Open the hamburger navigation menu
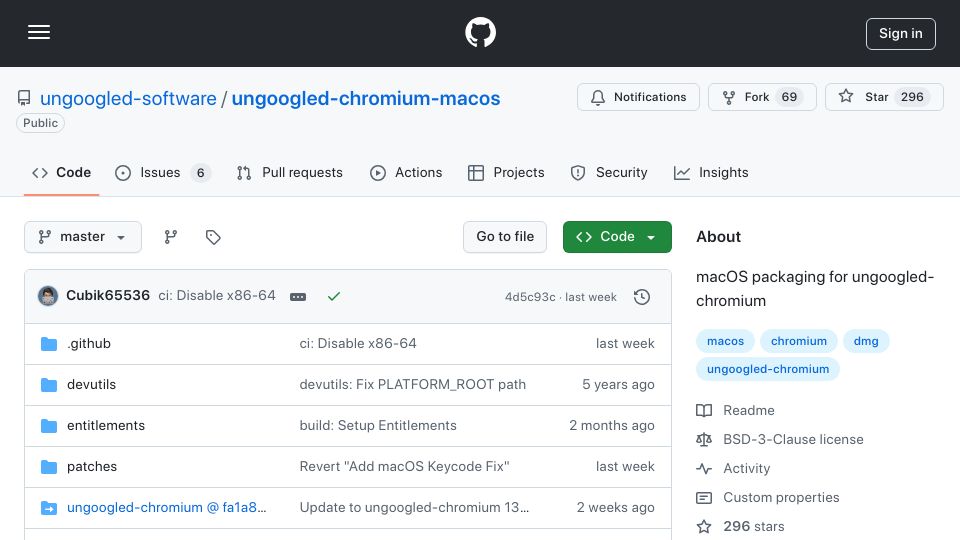Screen dimensions: 960x540 coord(39,32)
